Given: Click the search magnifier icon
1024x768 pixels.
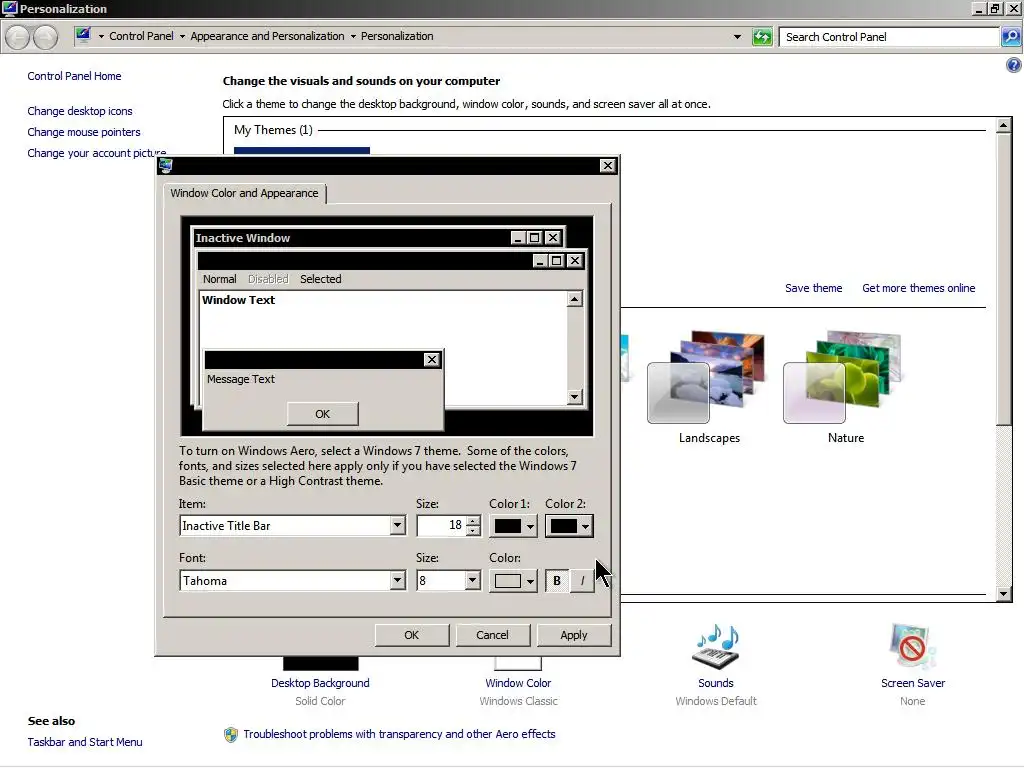Looking at the screenshot, I should (1010, 37).
